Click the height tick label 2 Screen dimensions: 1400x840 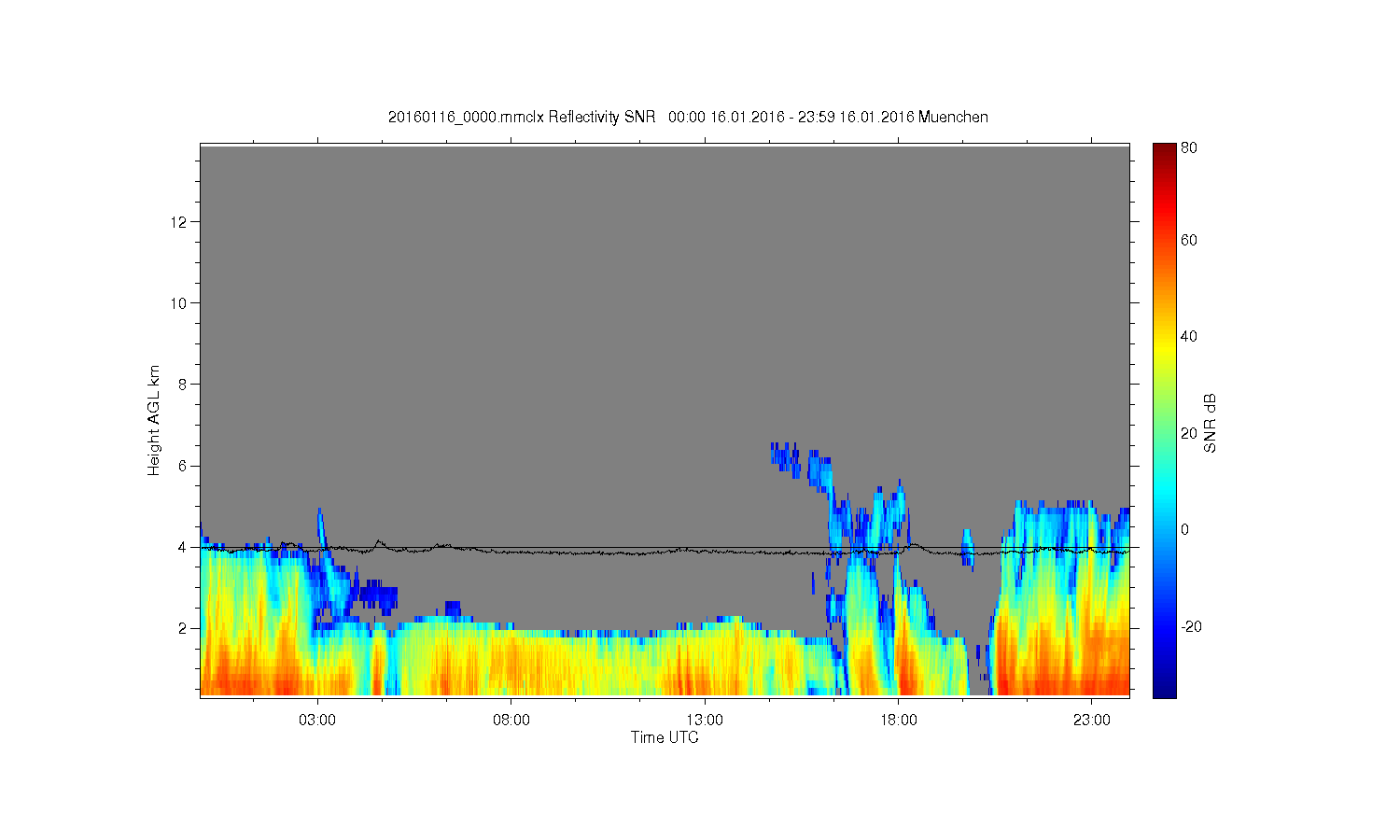click(182, 628)
